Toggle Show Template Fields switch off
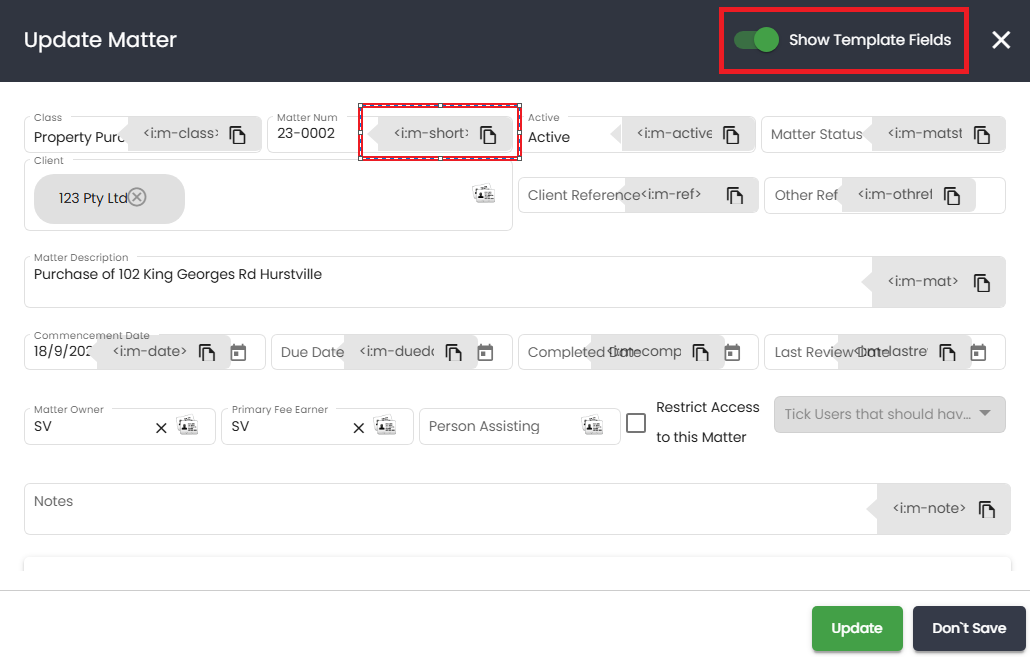1030x657 pixels. [x=757, y=40]
